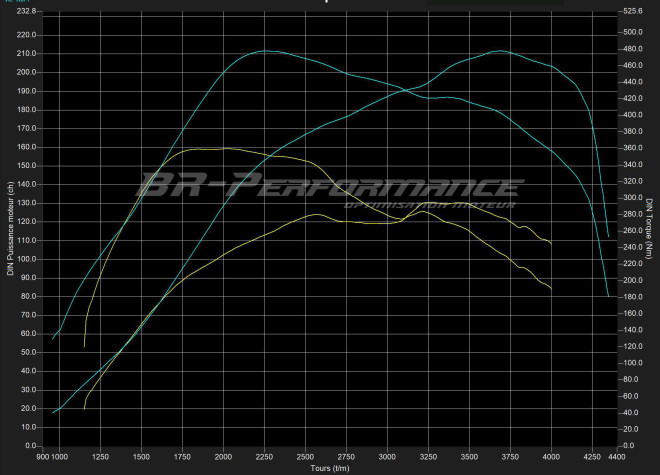
Task: Click the 232.8 maximum value on the left axis
Action: 25,12
